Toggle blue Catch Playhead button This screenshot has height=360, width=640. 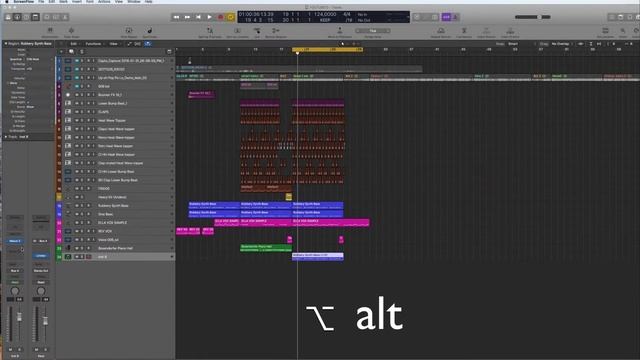[148, 44]
